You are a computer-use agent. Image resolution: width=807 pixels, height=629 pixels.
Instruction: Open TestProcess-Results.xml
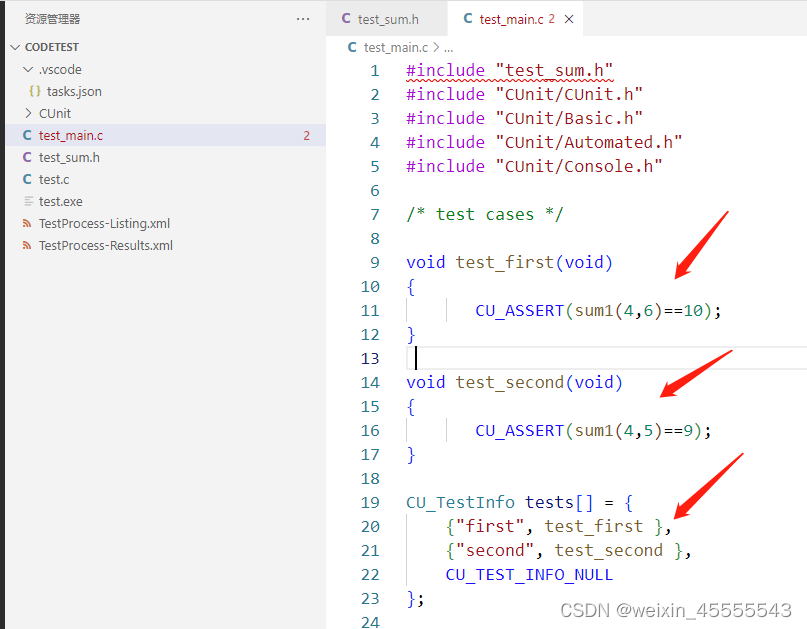[x=106, y=246]
